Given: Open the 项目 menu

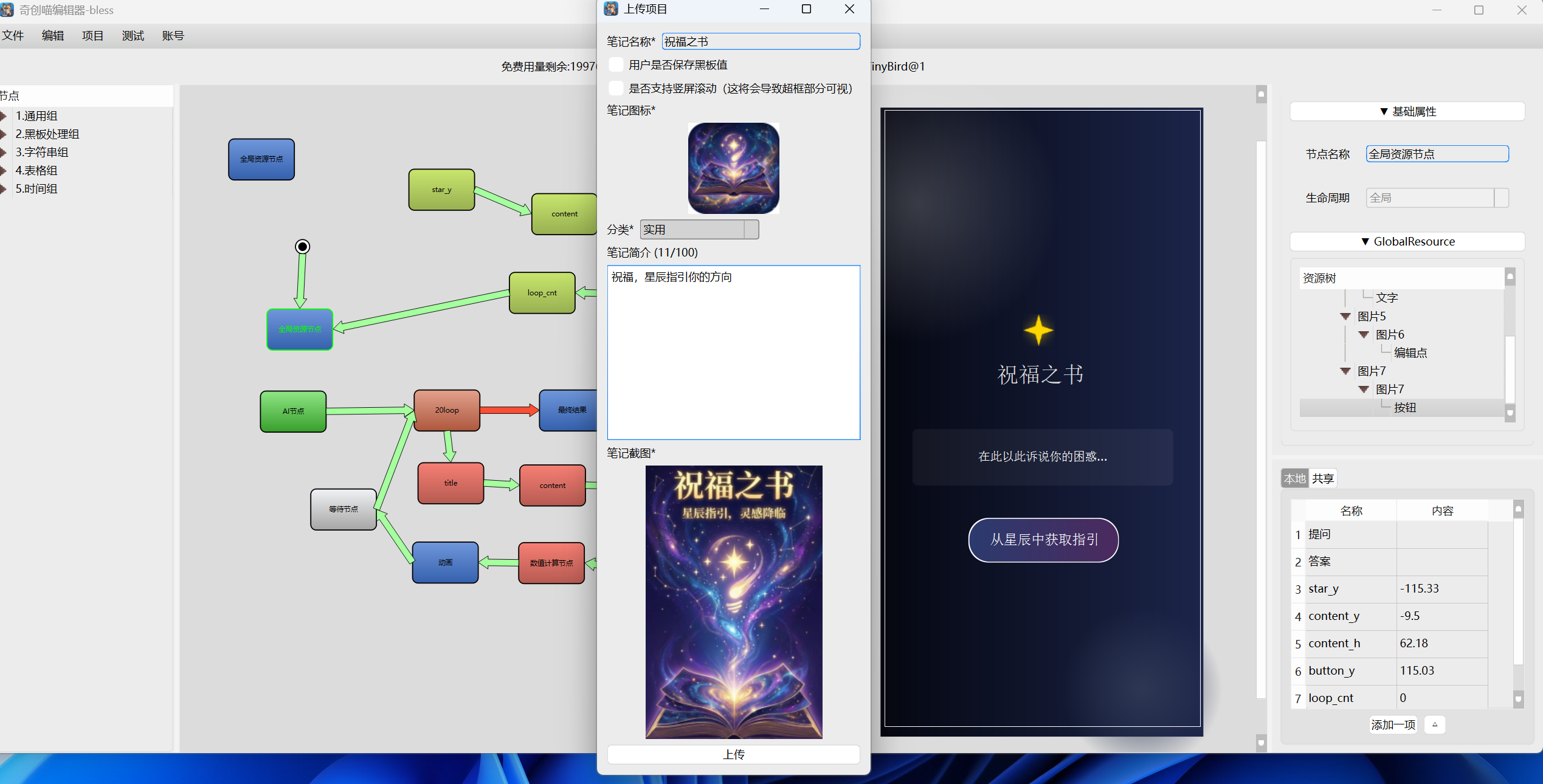Looking at the screenshot, I should tap(92, 35).
